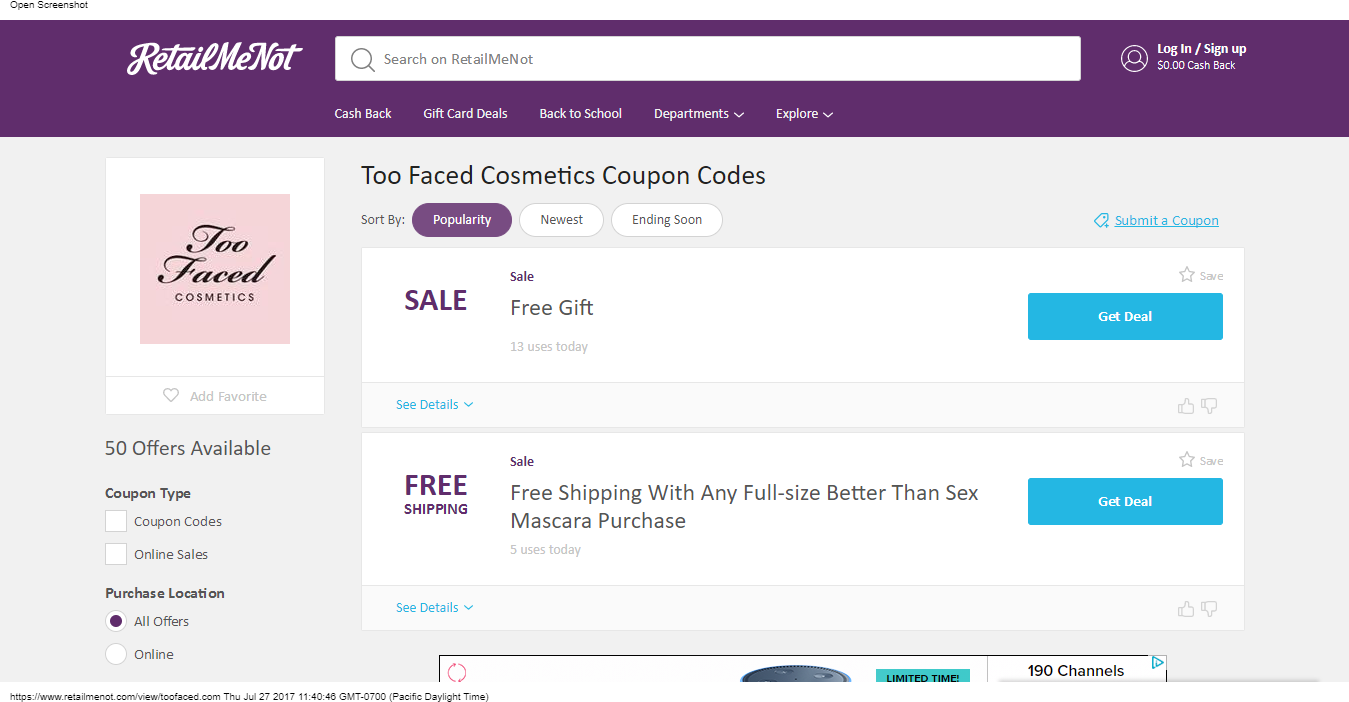Screen dimensions: 1349x702
Task: Sort offers by Newest
Action: [561, 220]
